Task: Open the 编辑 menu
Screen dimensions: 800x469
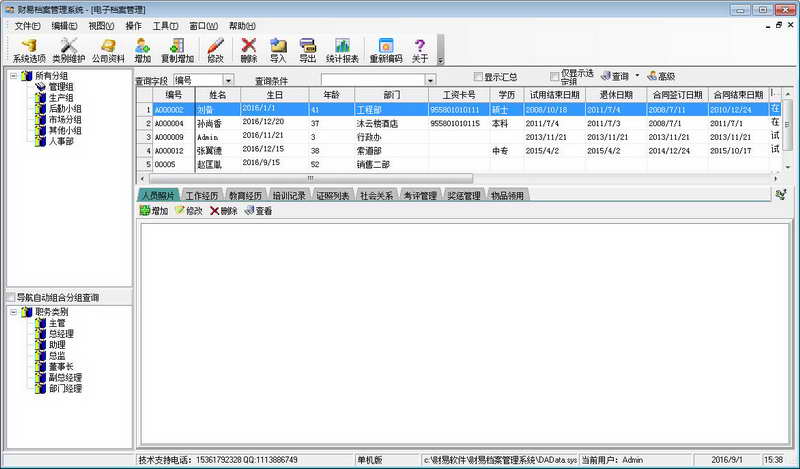Action: click(x=64, y=26)
